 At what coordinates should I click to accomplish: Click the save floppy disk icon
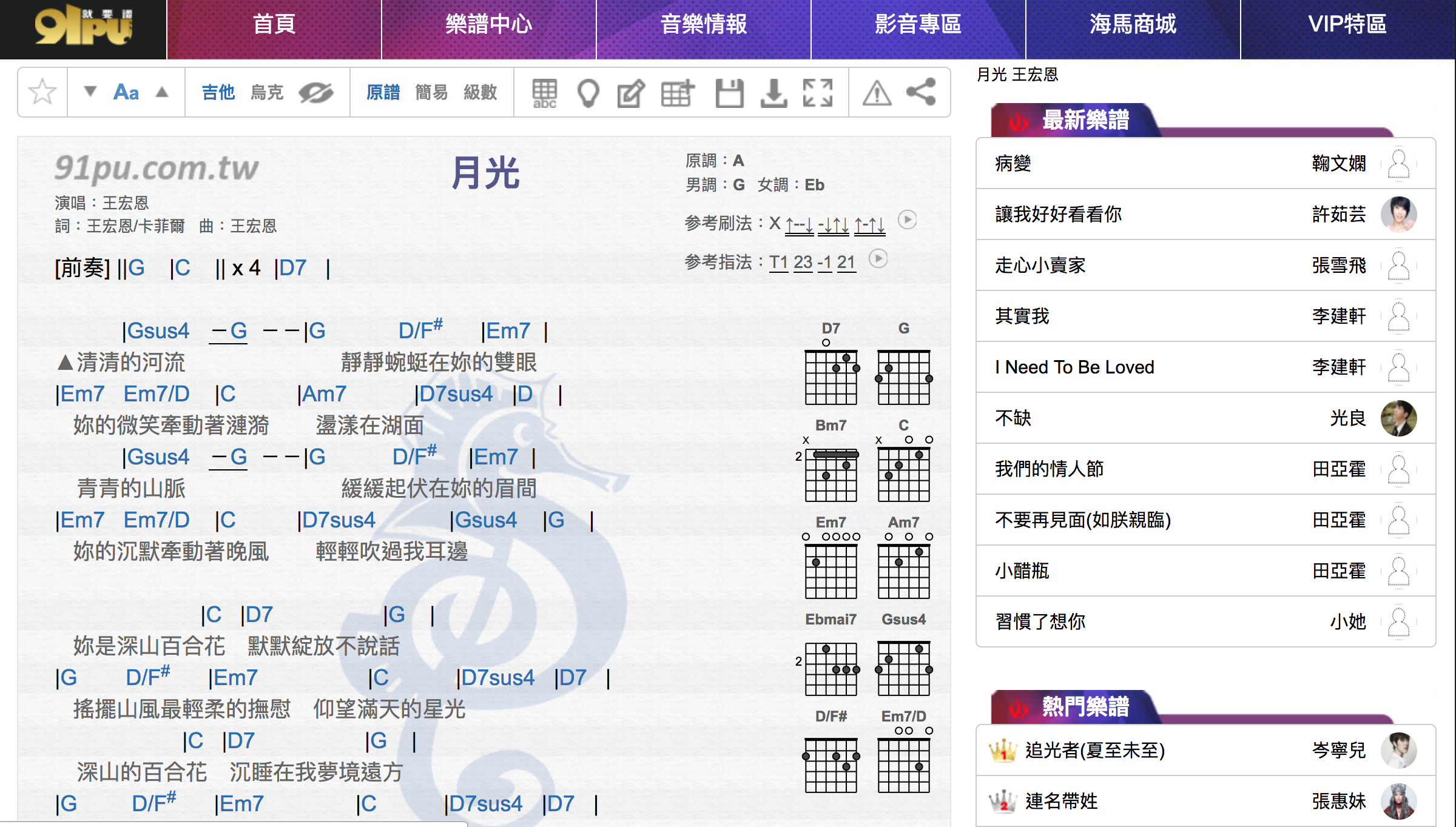(729, 93)
